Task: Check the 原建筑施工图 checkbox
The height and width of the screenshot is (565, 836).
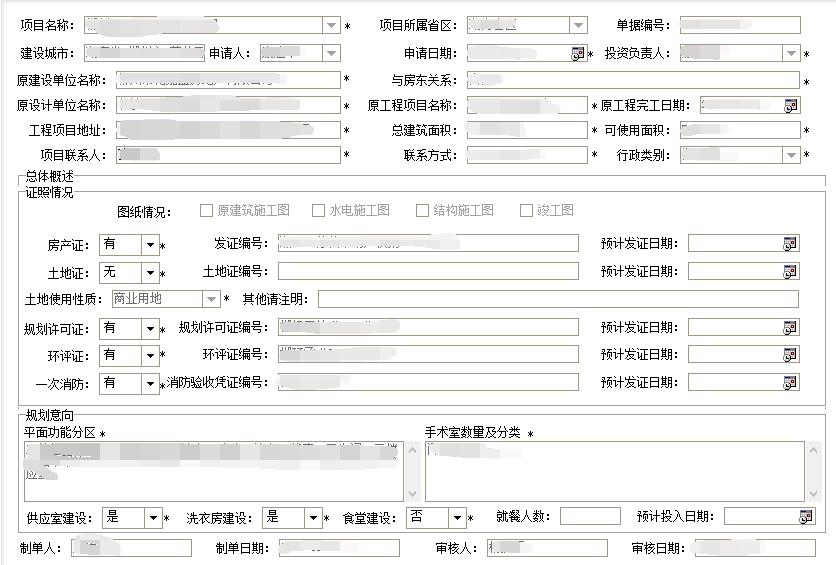Action: pyautogui.click(x=207, y=211)
